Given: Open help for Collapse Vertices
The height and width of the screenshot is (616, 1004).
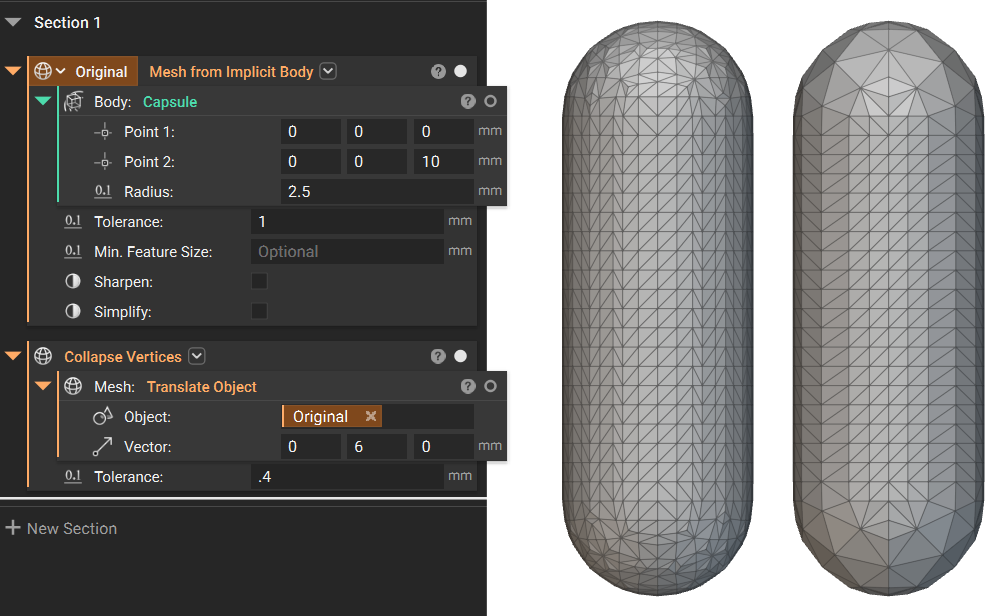Looking at the screenshot, I should pyautogui.click(x=438, y=356).
